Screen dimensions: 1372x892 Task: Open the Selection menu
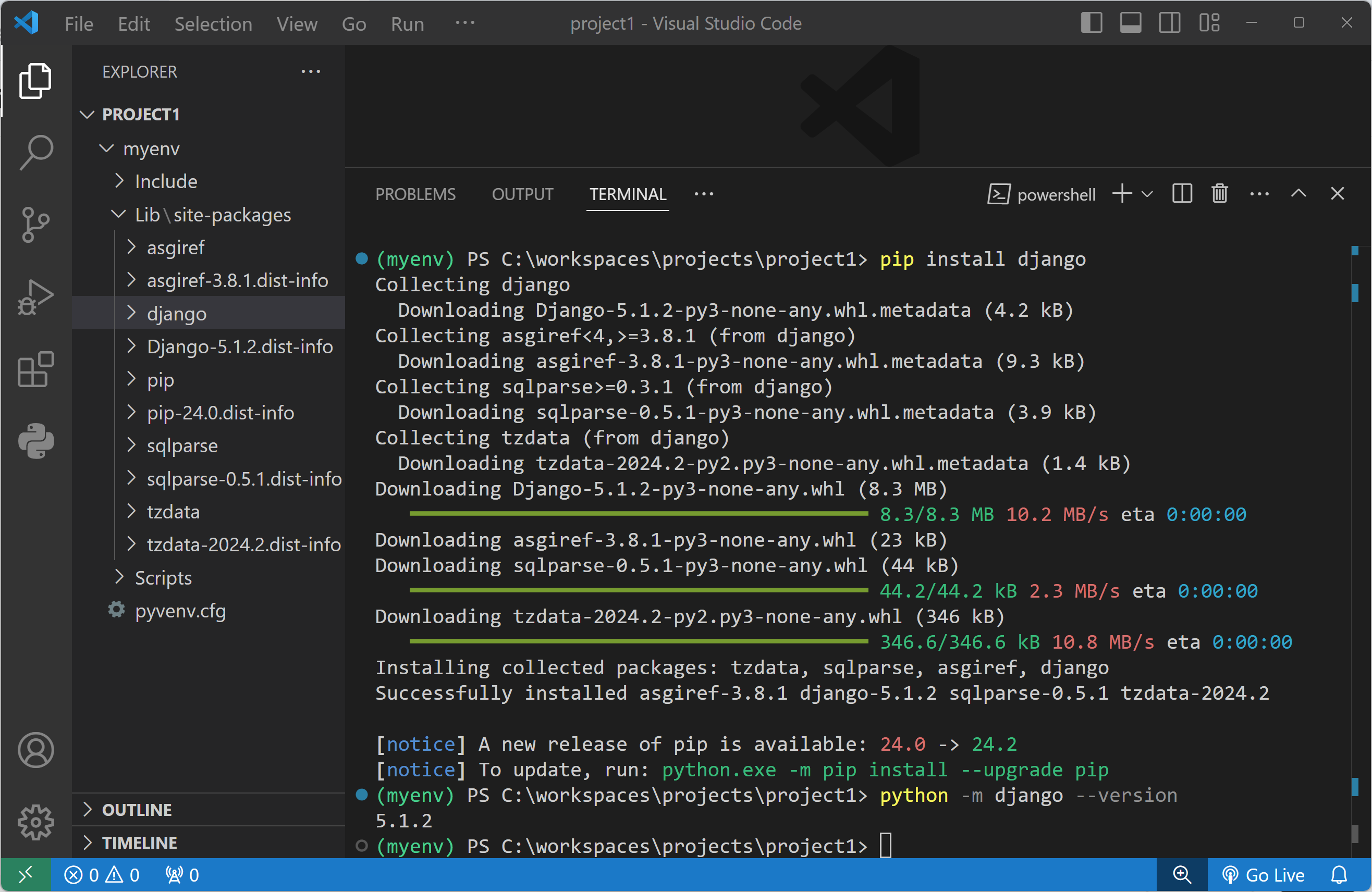[x=213, y=23]
